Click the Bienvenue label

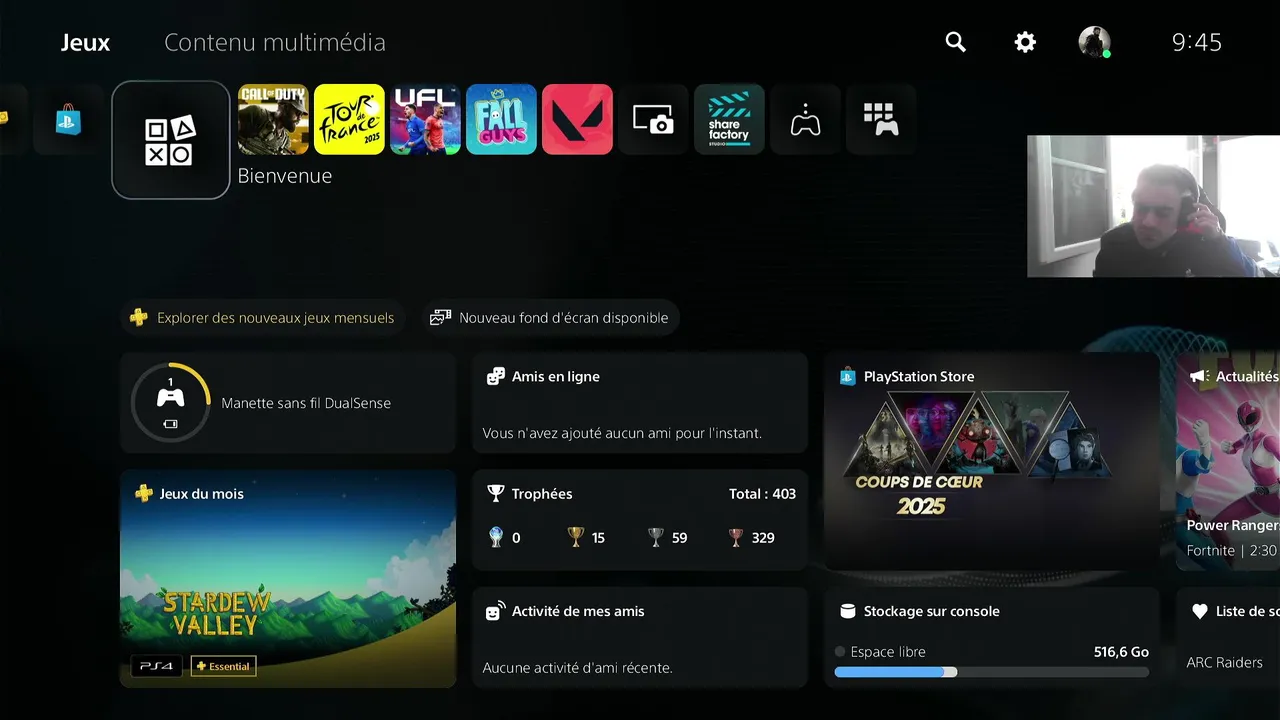pos(285,176)
